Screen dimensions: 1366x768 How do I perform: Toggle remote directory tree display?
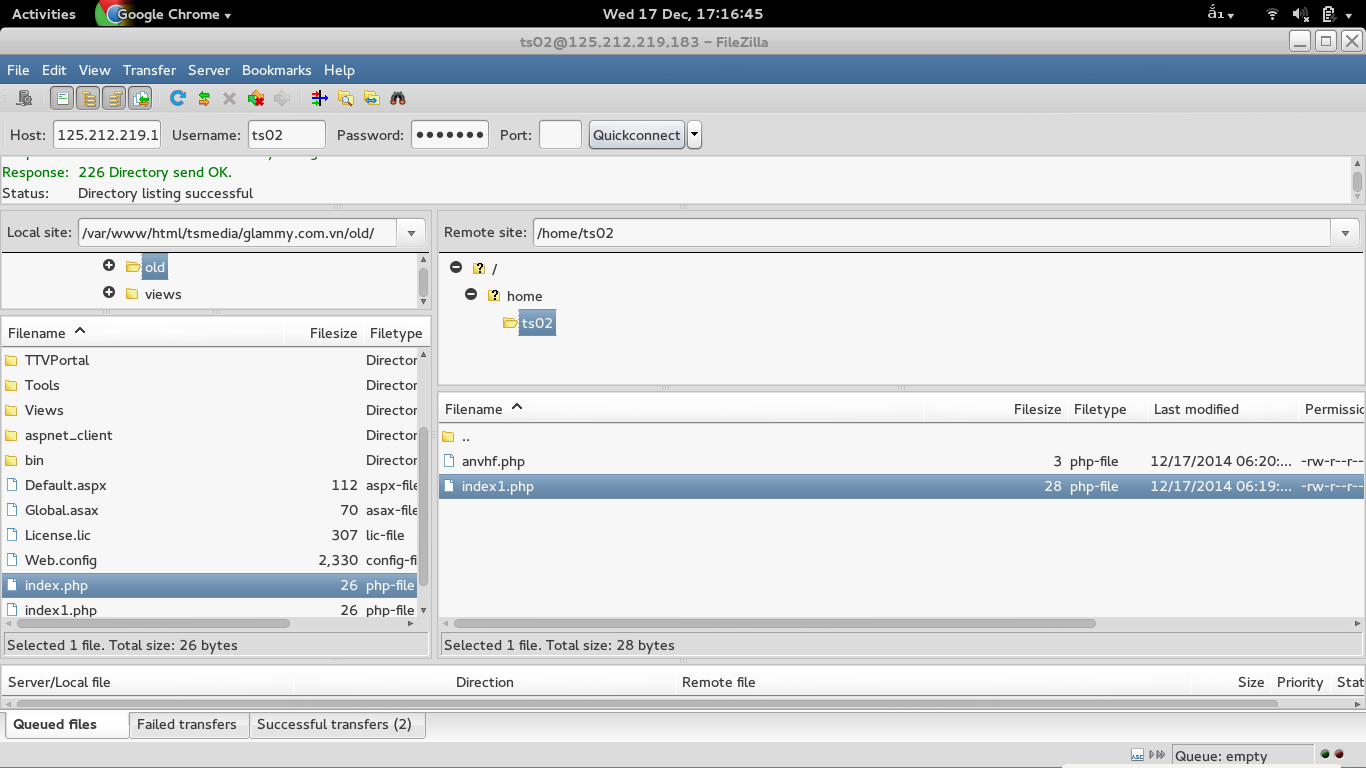point(115,98)
